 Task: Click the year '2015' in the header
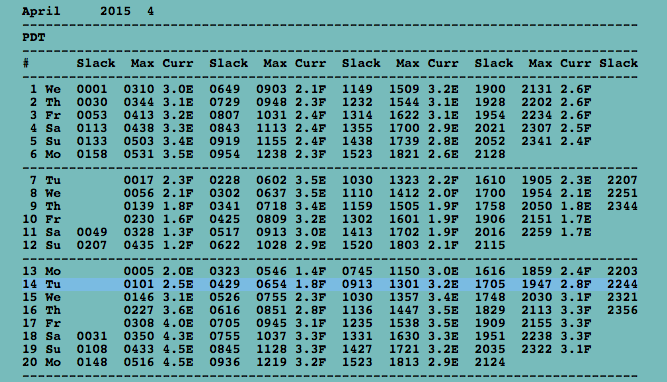pyautogui.click(x=115, y=11)
